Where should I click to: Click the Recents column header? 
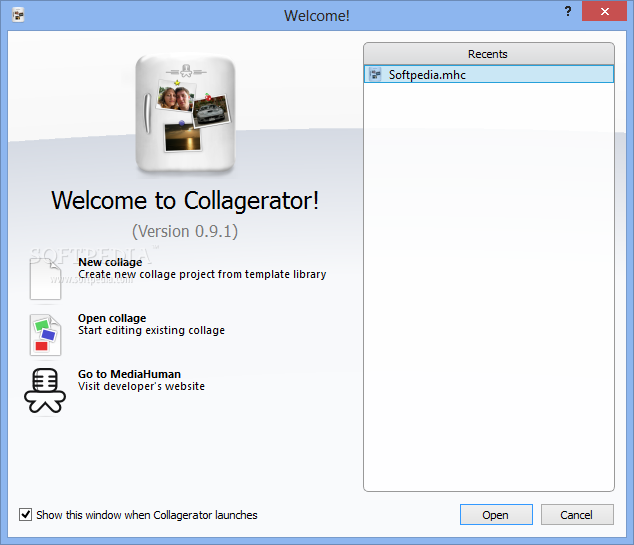point(489,54)
